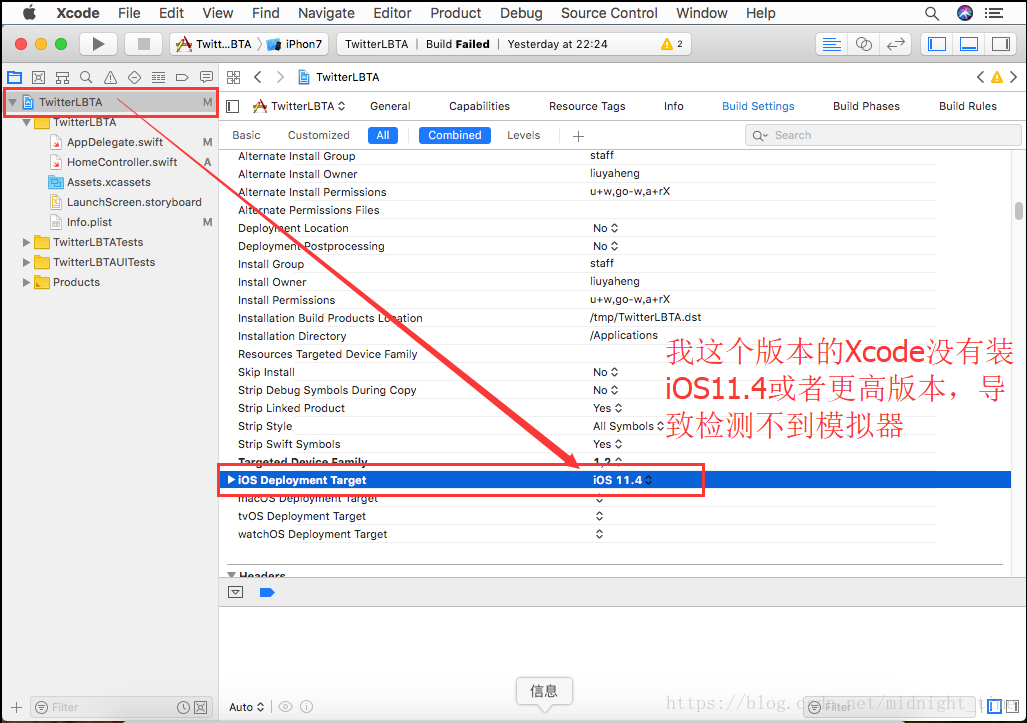This screenshot has height=723, width=1027.
Task: Click the Quick Look eye icon in the debug bar
Action: coord(285,707)
